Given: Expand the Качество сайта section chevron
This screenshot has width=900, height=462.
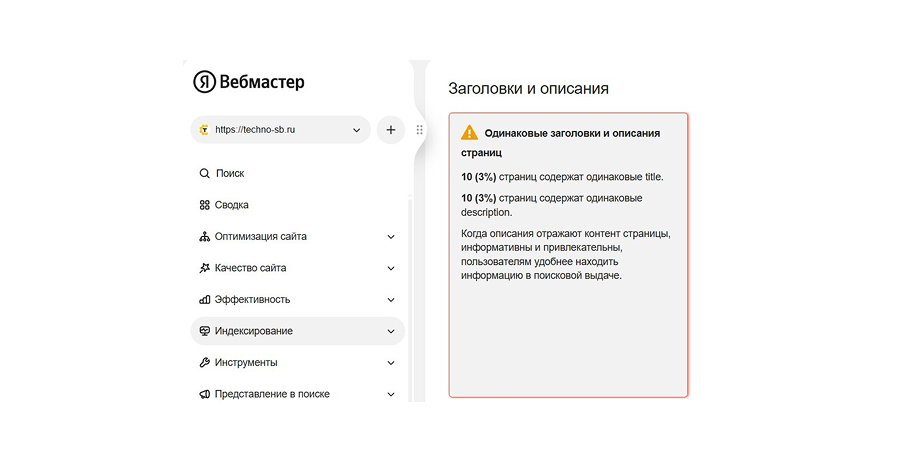Looking at the screenshot, I should [x=391, y=268].
